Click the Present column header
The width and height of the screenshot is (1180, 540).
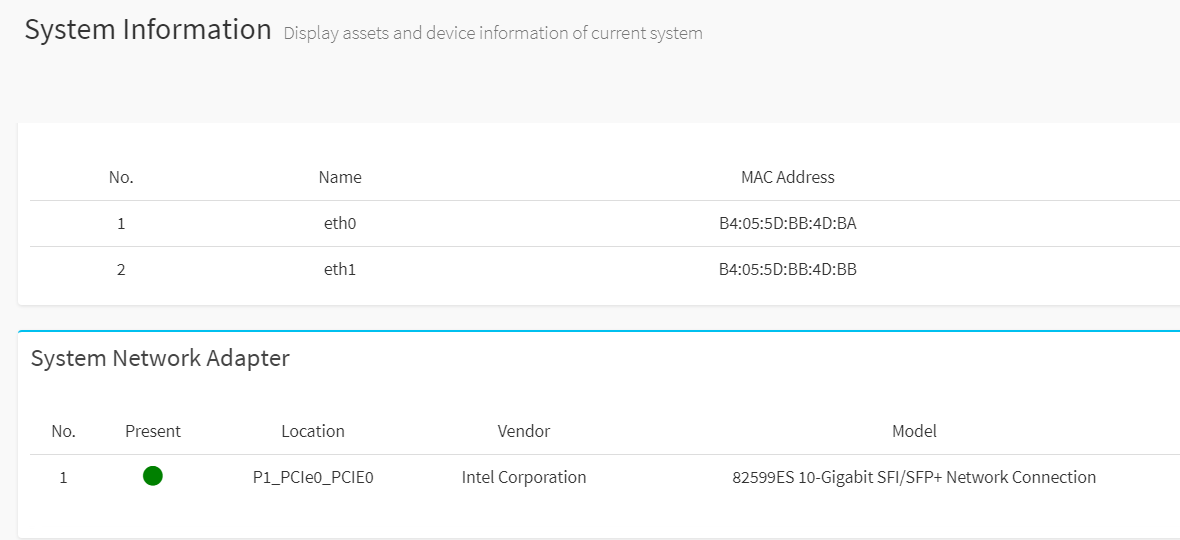(x=153, y=432)
